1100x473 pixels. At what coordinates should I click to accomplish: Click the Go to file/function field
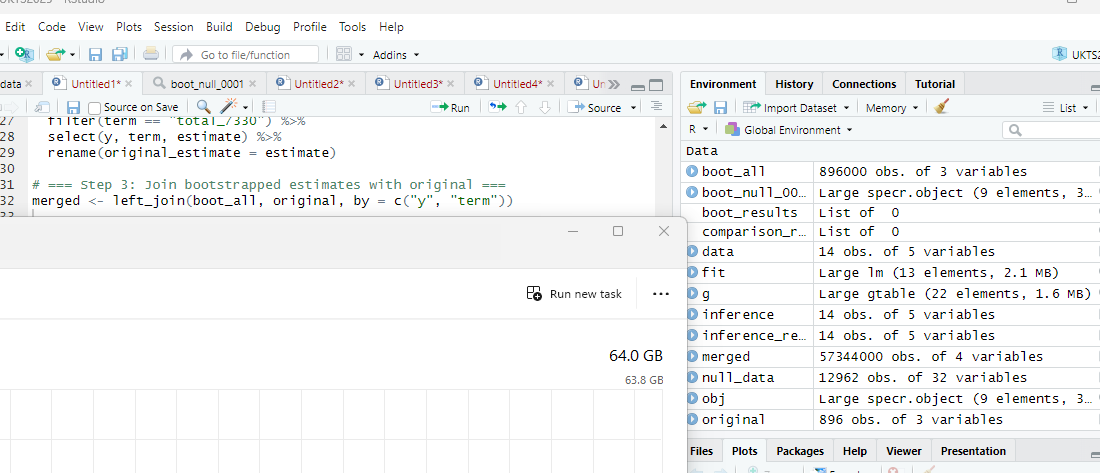246,54
